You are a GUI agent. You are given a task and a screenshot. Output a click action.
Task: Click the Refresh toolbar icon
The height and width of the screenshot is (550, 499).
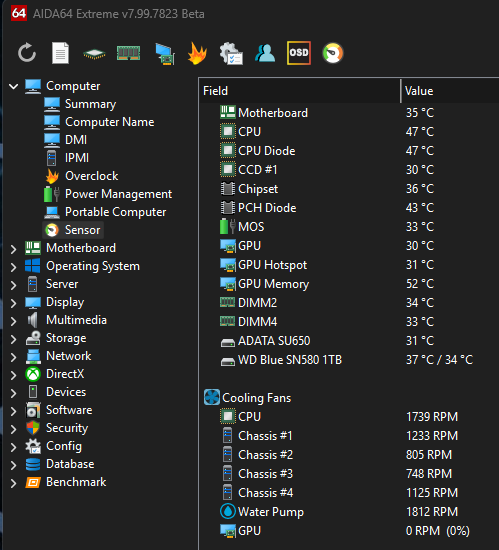[x=27, y=53]
